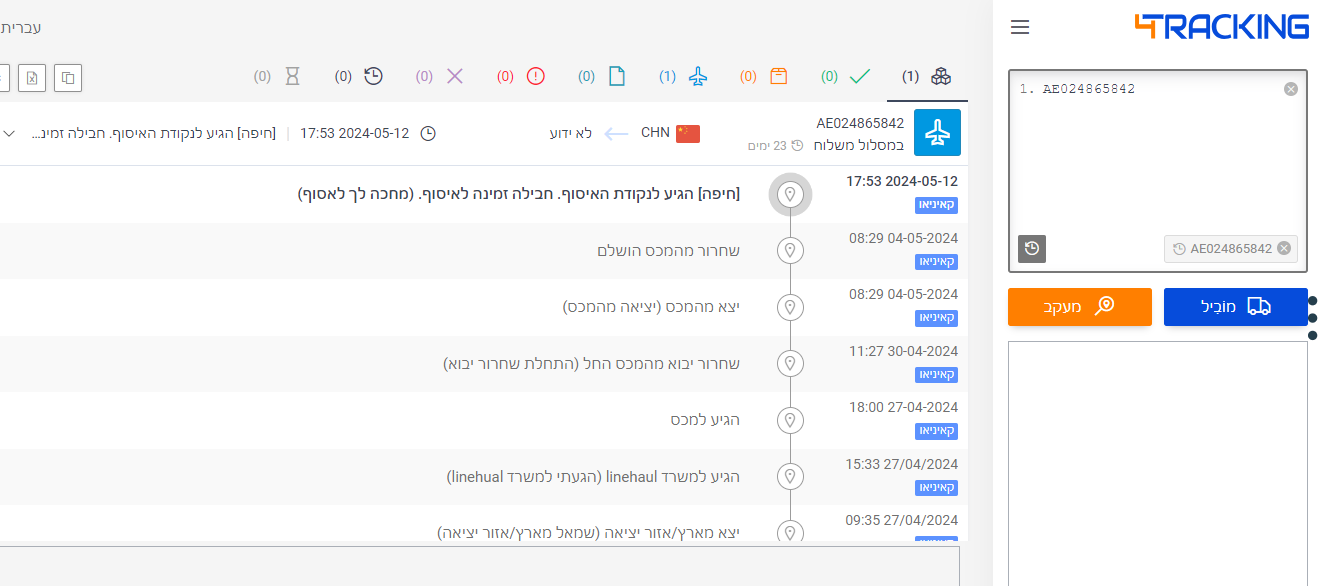Click the orange track (מעקב) button
Viewport: 1323px width, 586px height.
pos(1079,307)
